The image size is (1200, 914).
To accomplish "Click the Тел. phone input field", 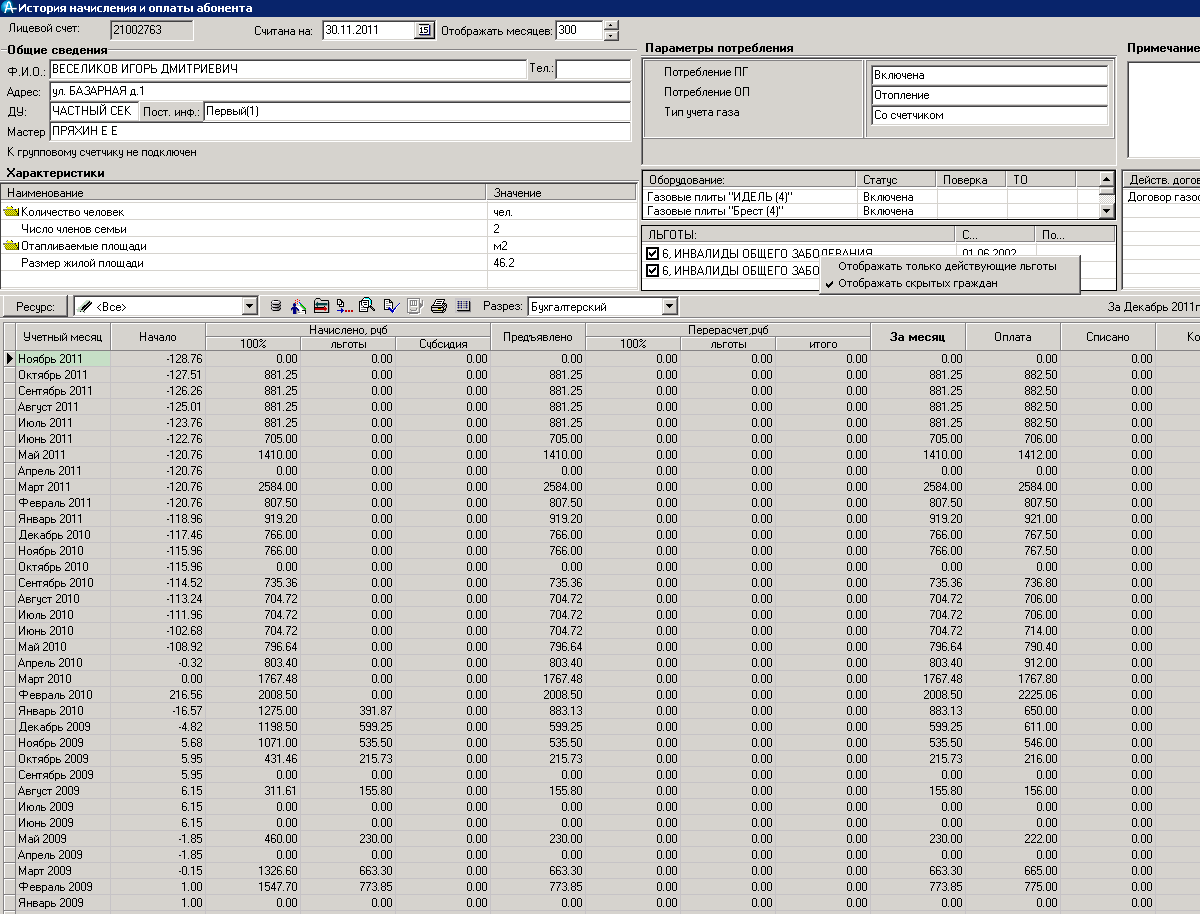I will click(592, 69).
